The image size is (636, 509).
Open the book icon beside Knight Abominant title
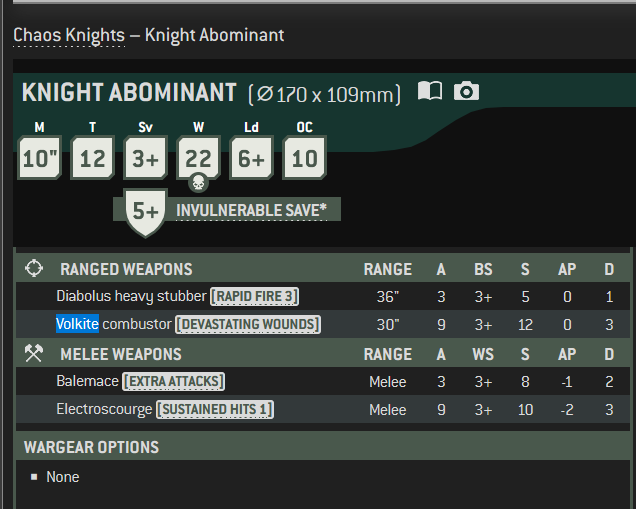click(x=430, y=91)
